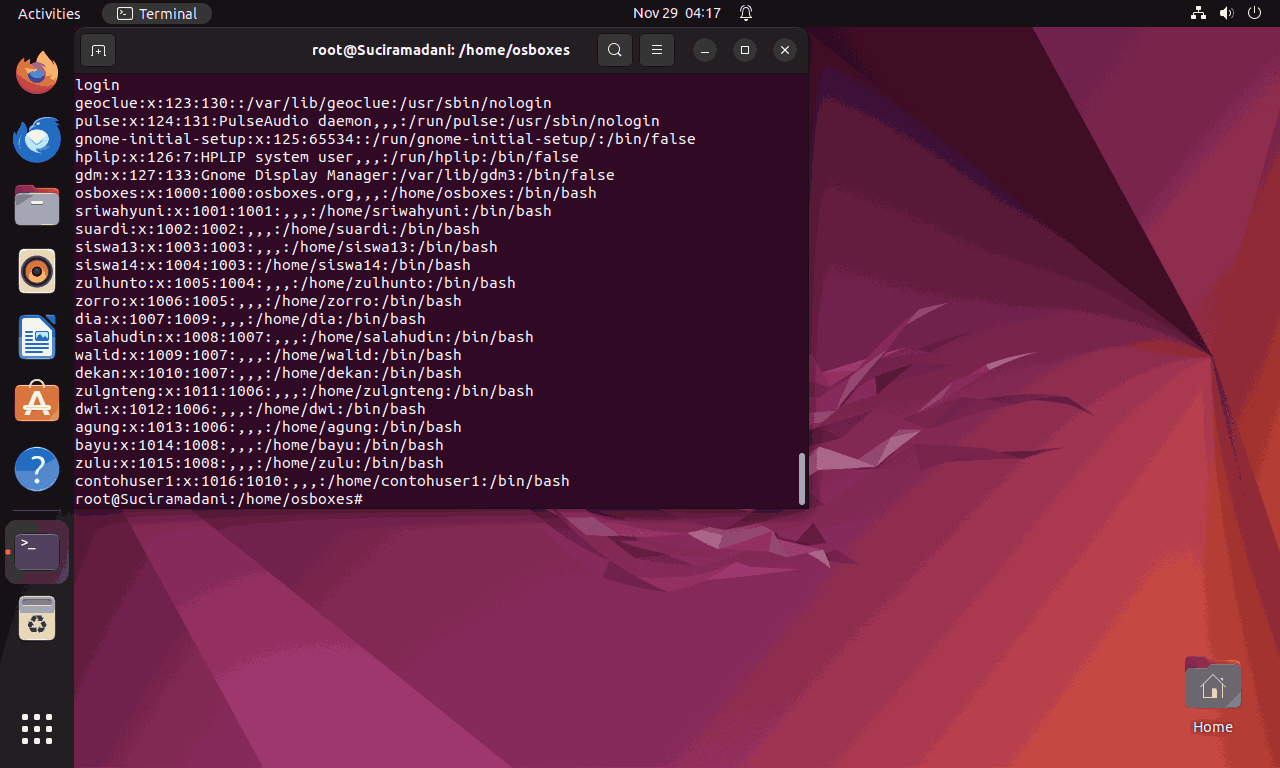Screen dimensions: 1280x768
Task: Close the terminal window
Action: pos(785,50)
